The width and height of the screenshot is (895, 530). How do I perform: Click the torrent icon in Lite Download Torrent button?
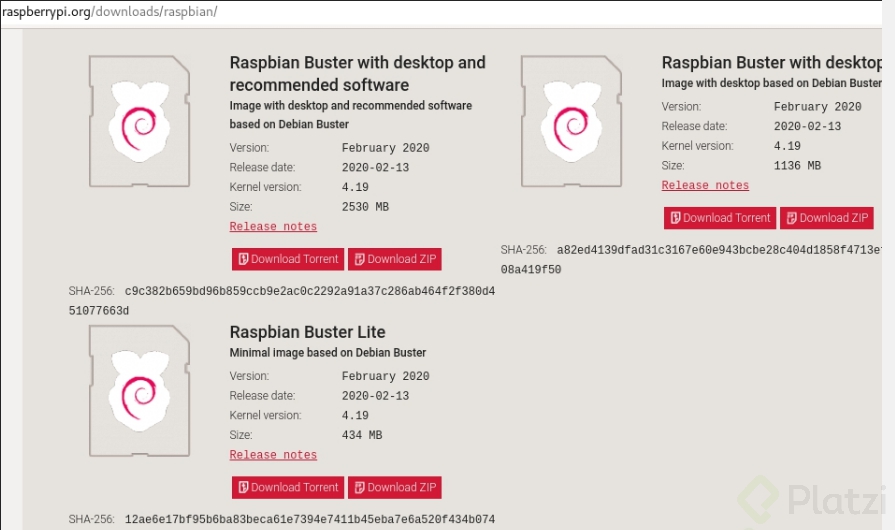(243, 487)
